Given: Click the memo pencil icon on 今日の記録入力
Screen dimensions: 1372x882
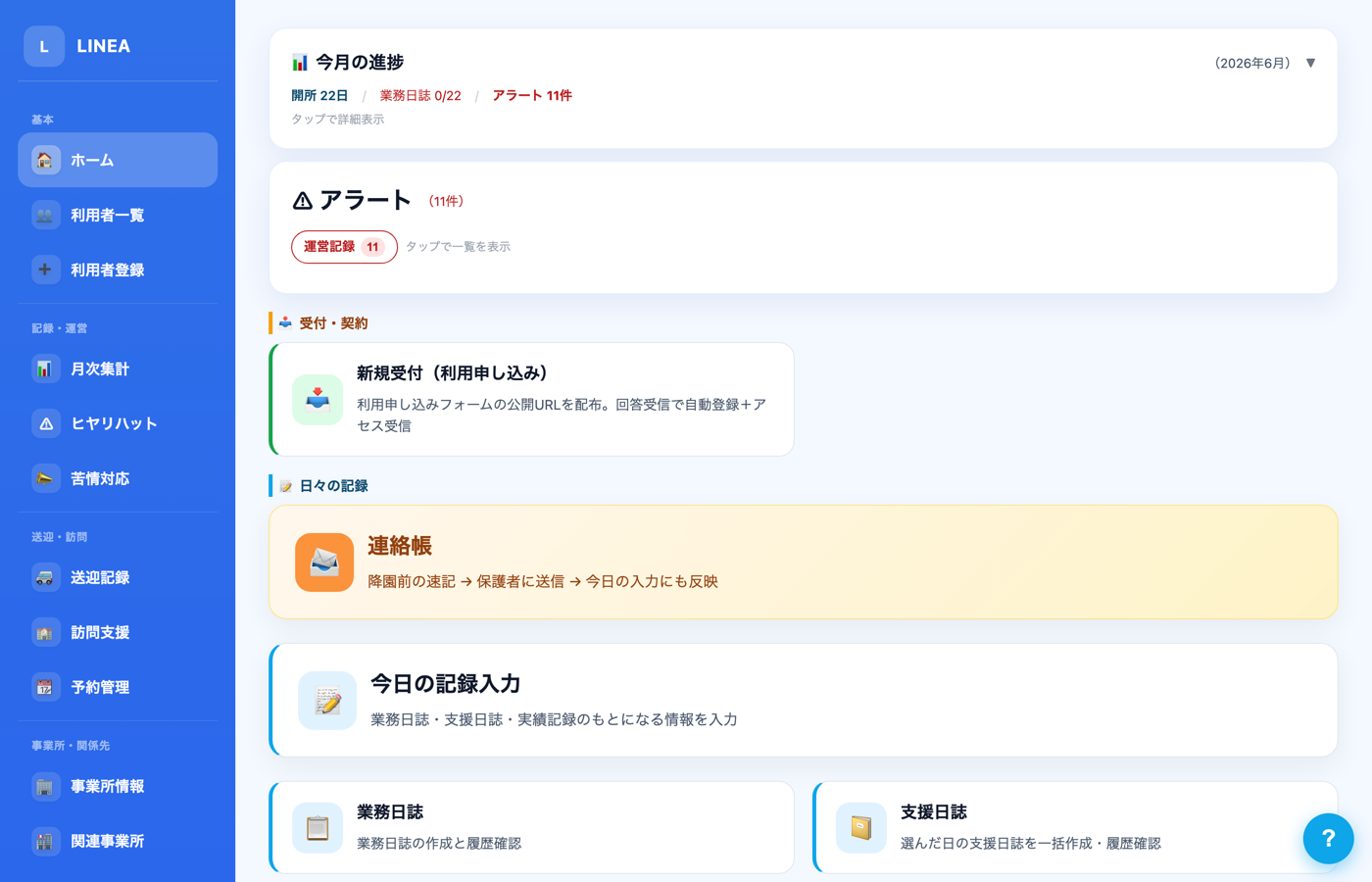Looking at the screenshot, I should click(327, 701).
